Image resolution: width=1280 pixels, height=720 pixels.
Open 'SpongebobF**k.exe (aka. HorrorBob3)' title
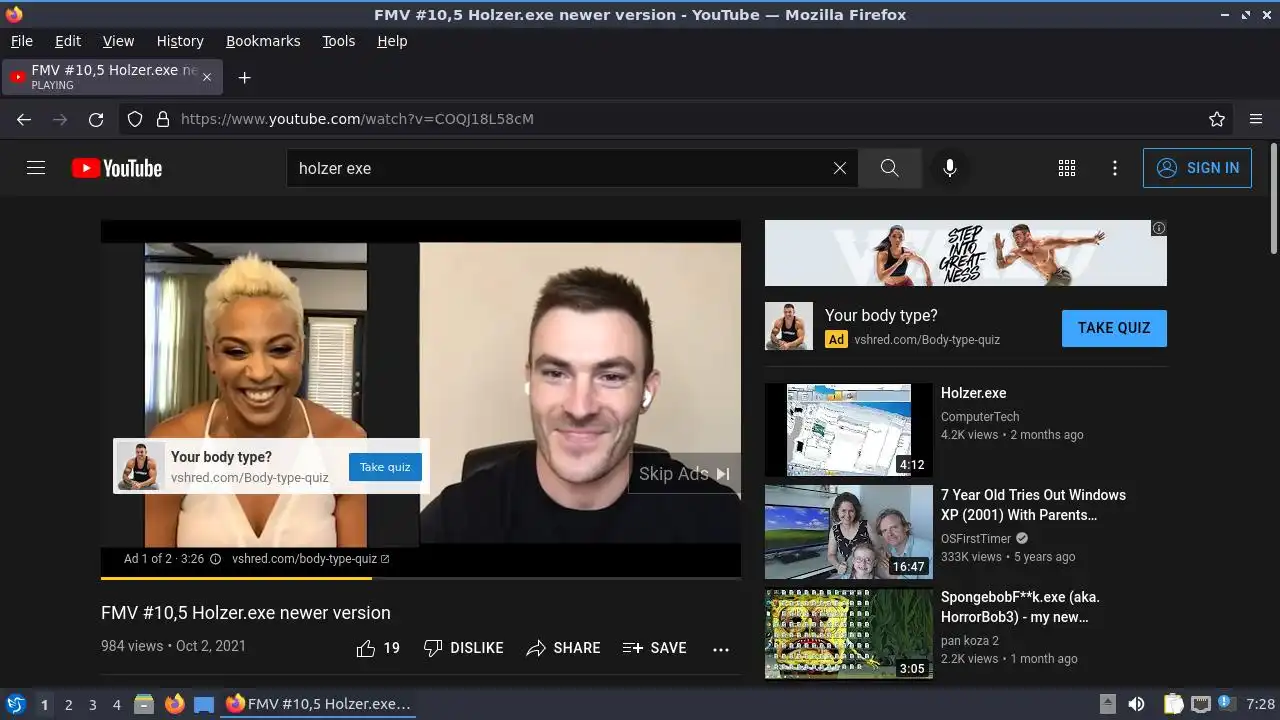[x=1020, y=607]
